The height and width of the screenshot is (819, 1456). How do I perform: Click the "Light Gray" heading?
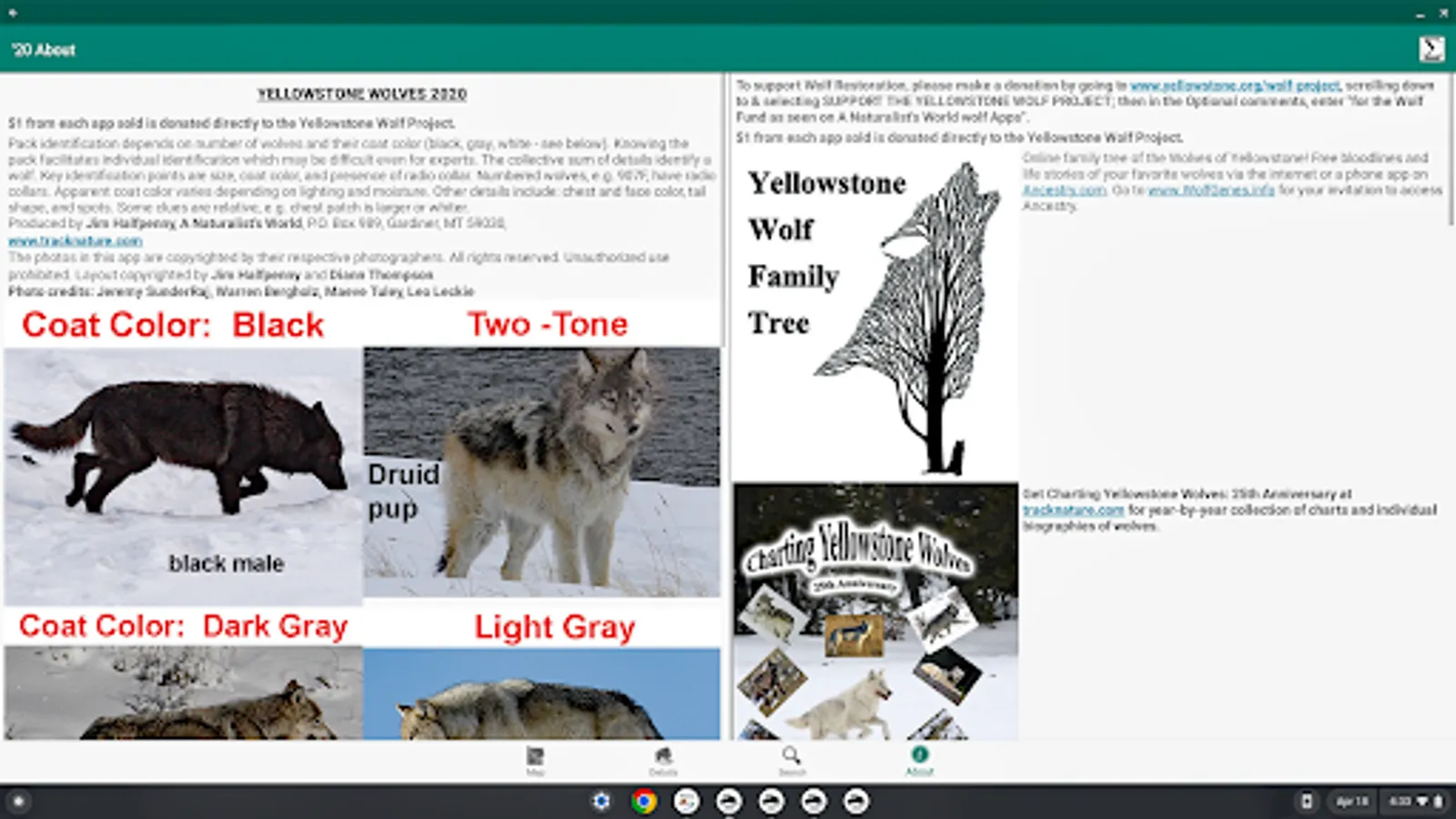pyautogui.click(x=554, y=627)
